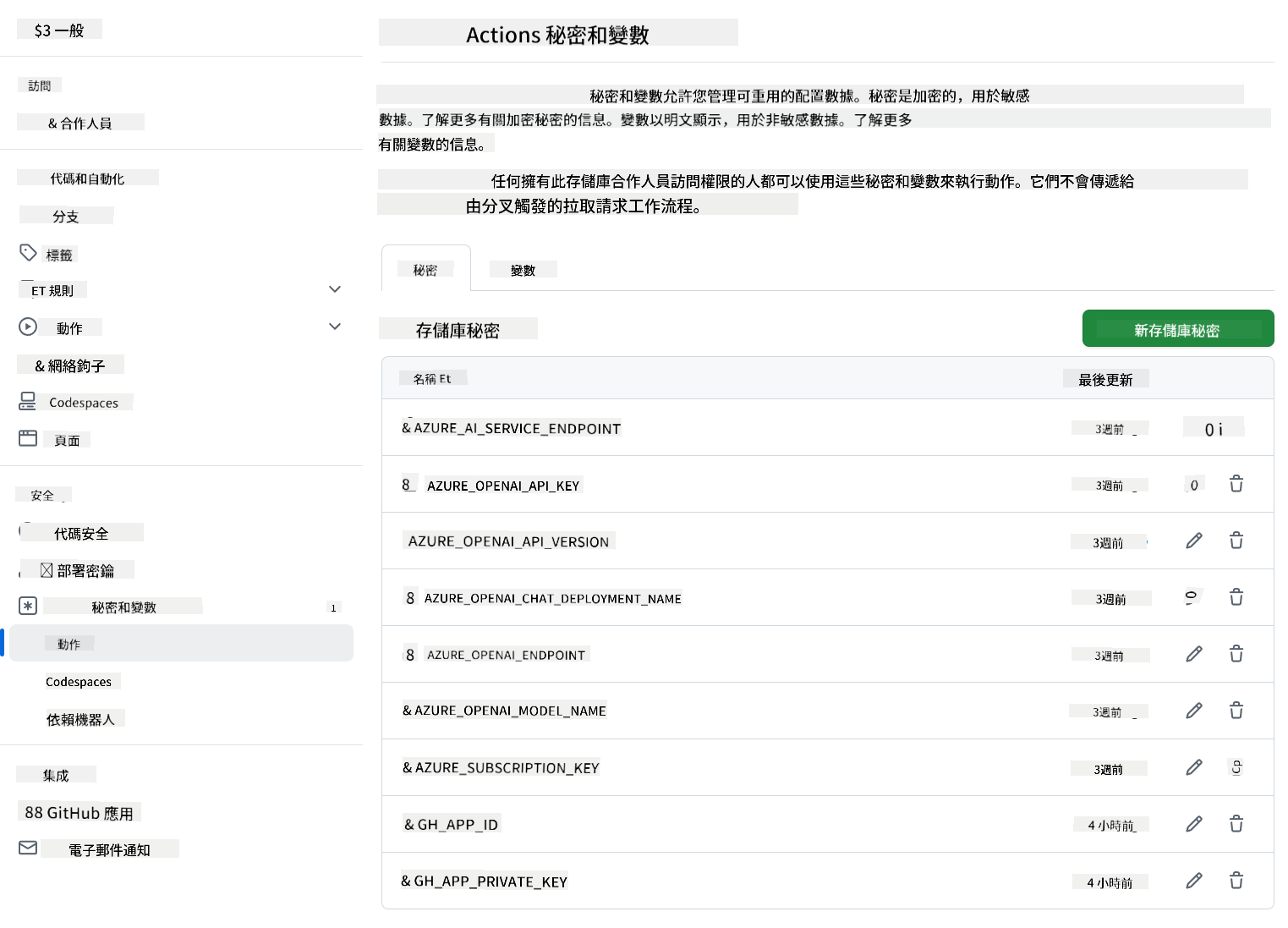The image size is (1288, 928).
Task: Switch to the 變數 tab
Action: [x=523, y=270]
